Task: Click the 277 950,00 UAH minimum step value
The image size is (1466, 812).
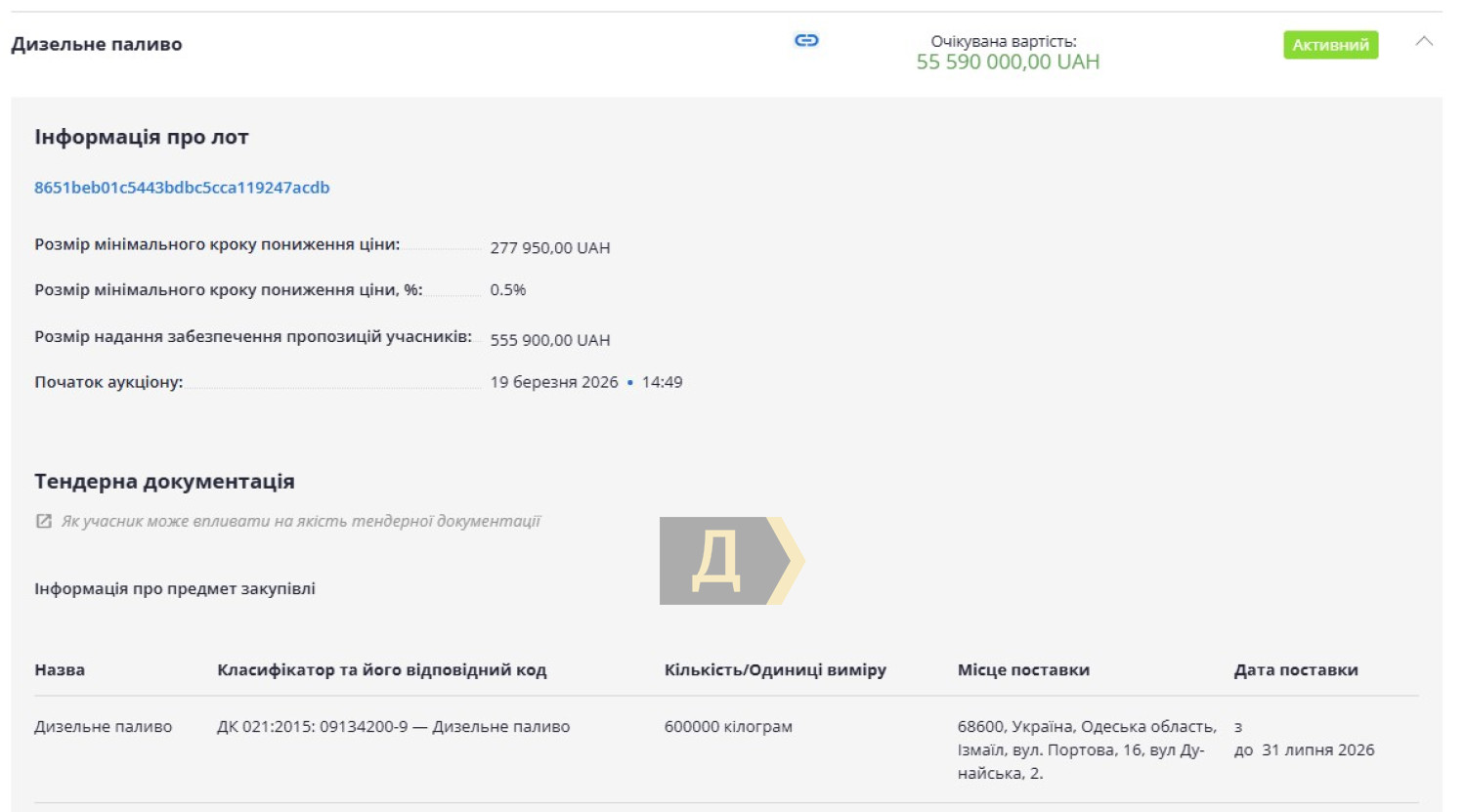Action: (549, 248)
